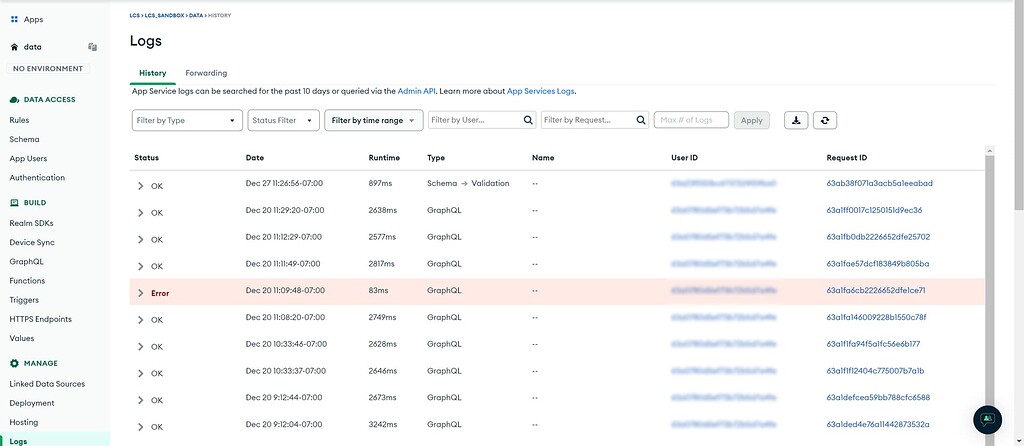Open the Status Filter dropdown
This screenshot has height=446, width=1024.
[283, 120]
